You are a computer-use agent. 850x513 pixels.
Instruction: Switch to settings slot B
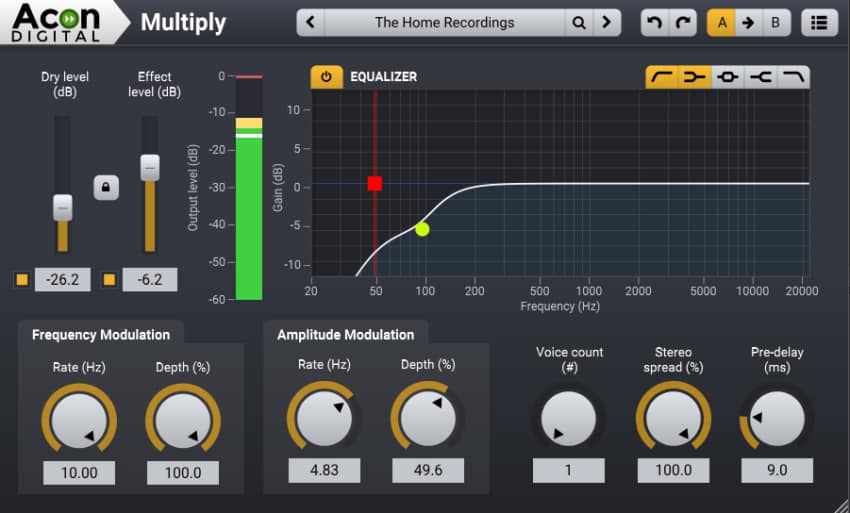point(775,22)
